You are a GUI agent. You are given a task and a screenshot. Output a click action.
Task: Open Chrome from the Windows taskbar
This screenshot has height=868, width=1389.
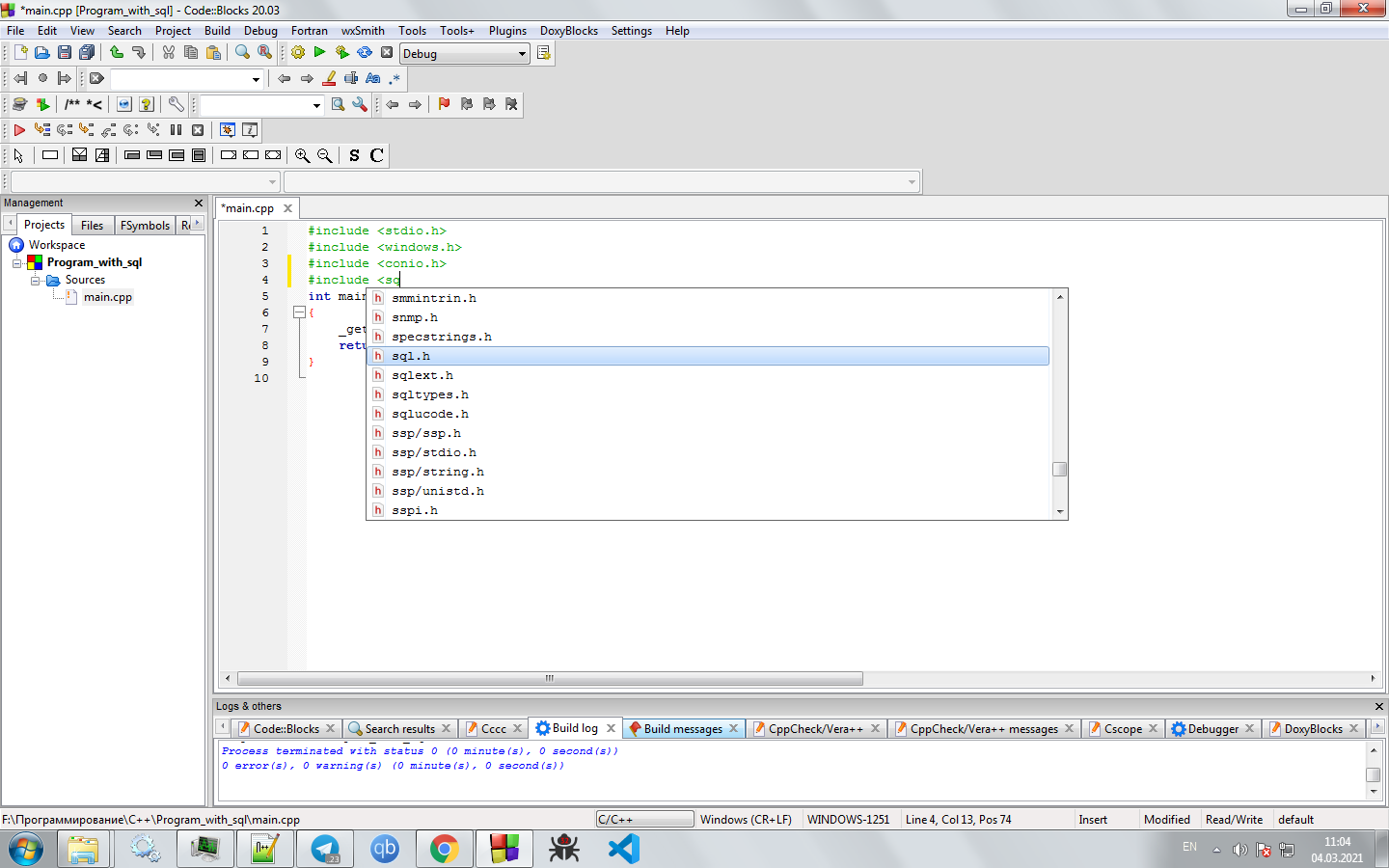[x=444, y=849]
